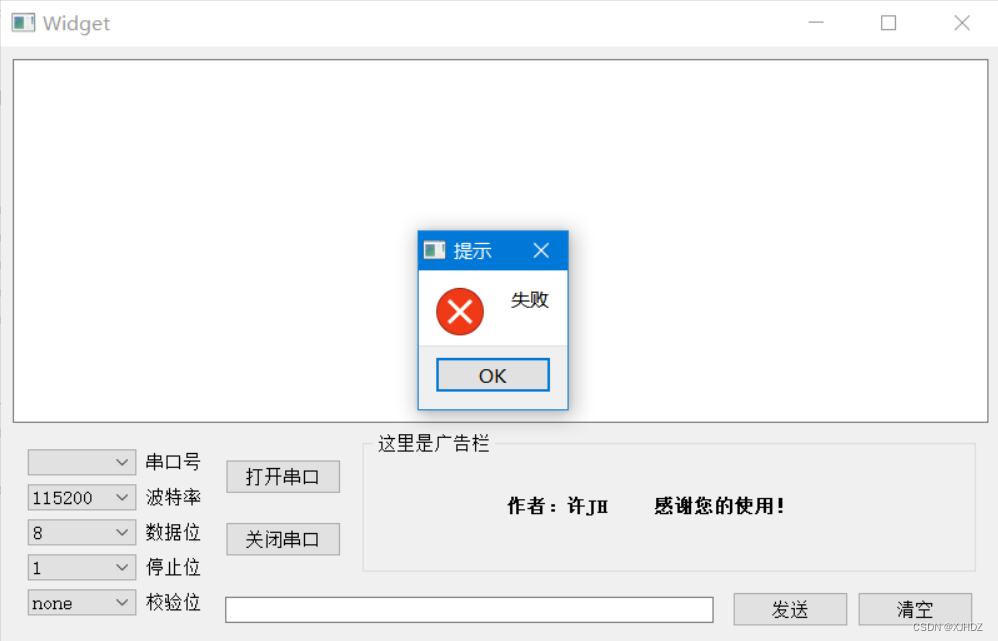This screenshot has width=998, height=641.
Task: Click the 发送 send button
Action: (790, 609)
